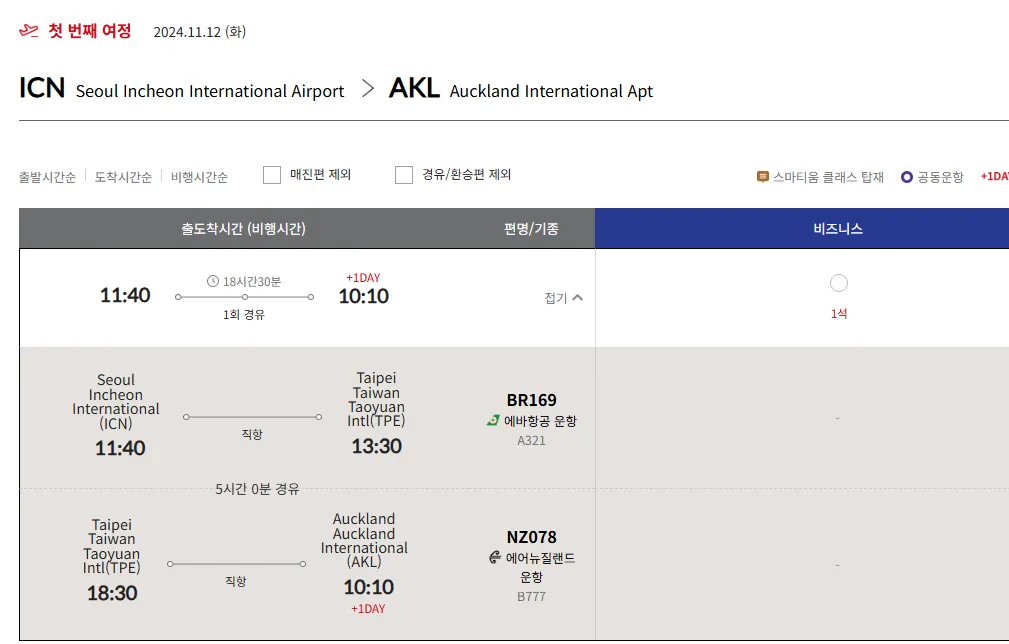Click the 공동운항 circle icon
This screenshot has width=1009, height=644.
(x=907, y=177)
